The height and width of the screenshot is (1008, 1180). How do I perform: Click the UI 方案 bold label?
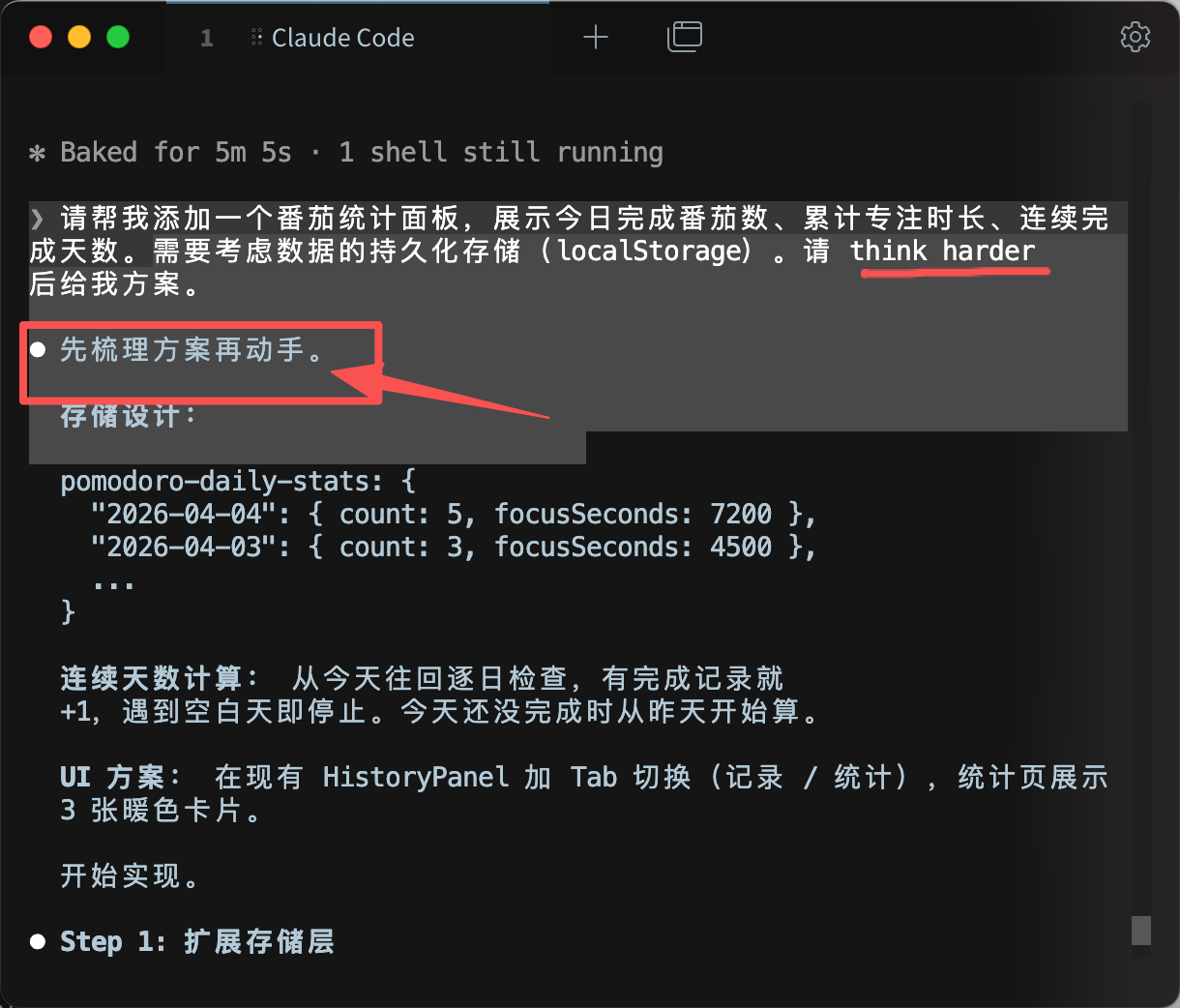[x=121, y=778]
